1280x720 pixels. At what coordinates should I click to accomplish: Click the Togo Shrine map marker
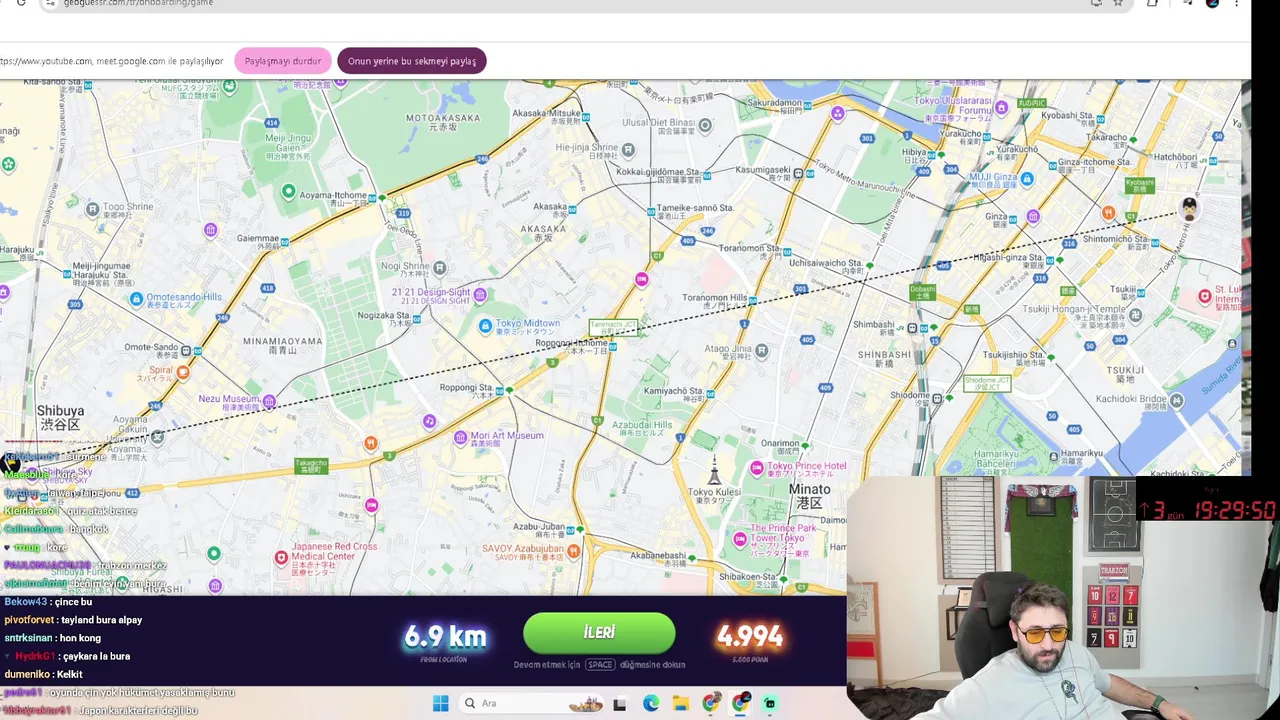click(x=93, y=209)
